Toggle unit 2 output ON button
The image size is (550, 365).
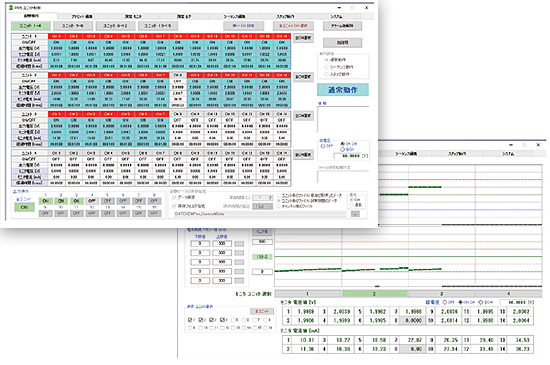pos(61,201)
